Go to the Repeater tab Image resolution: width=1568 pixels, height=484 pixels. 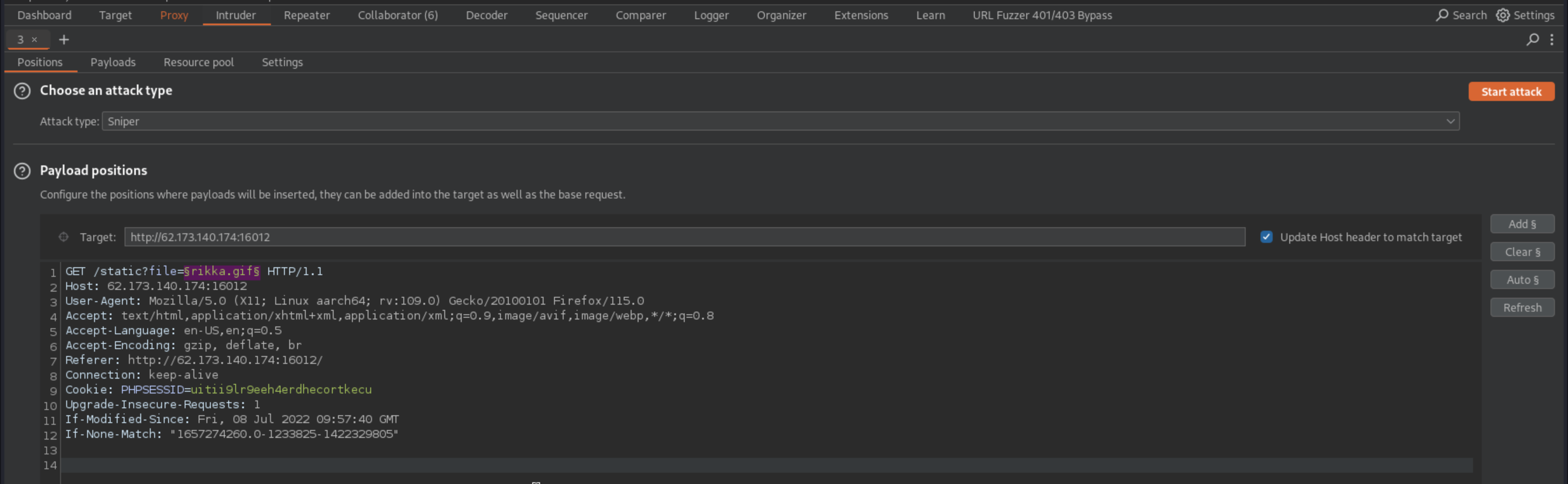tap(306, 15)
